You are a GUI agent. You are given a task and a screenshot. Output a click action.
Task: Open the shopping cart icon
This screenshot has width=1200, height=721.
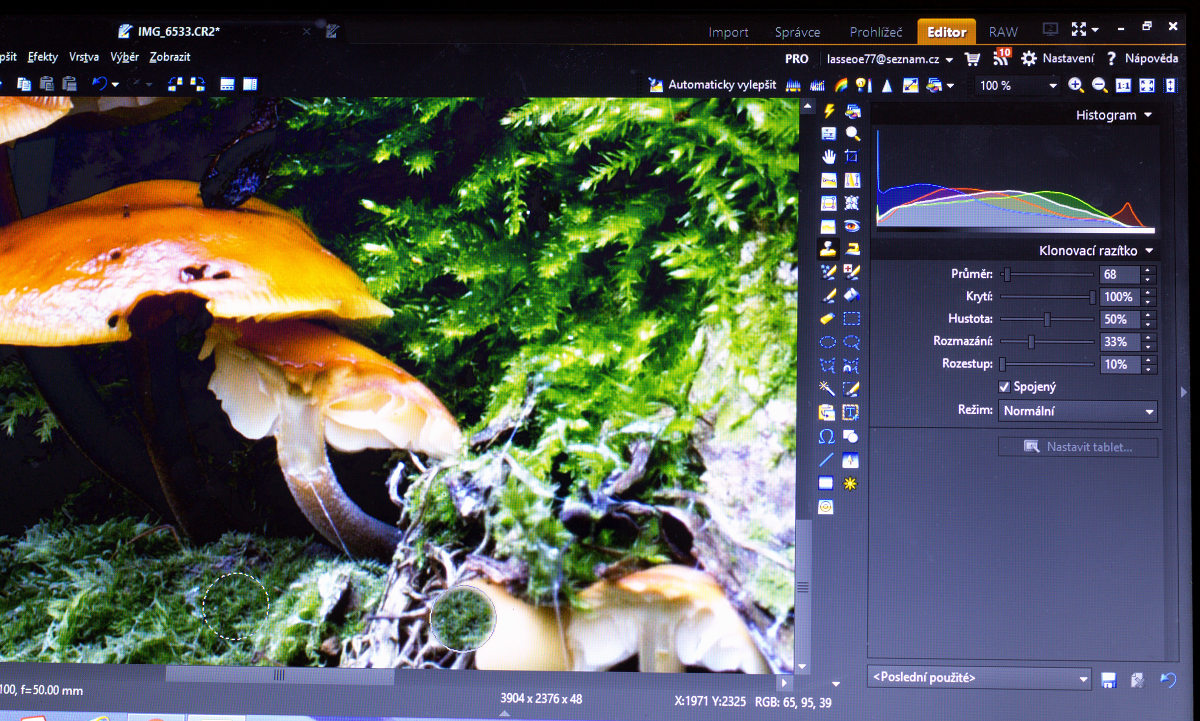pos(972,59)
